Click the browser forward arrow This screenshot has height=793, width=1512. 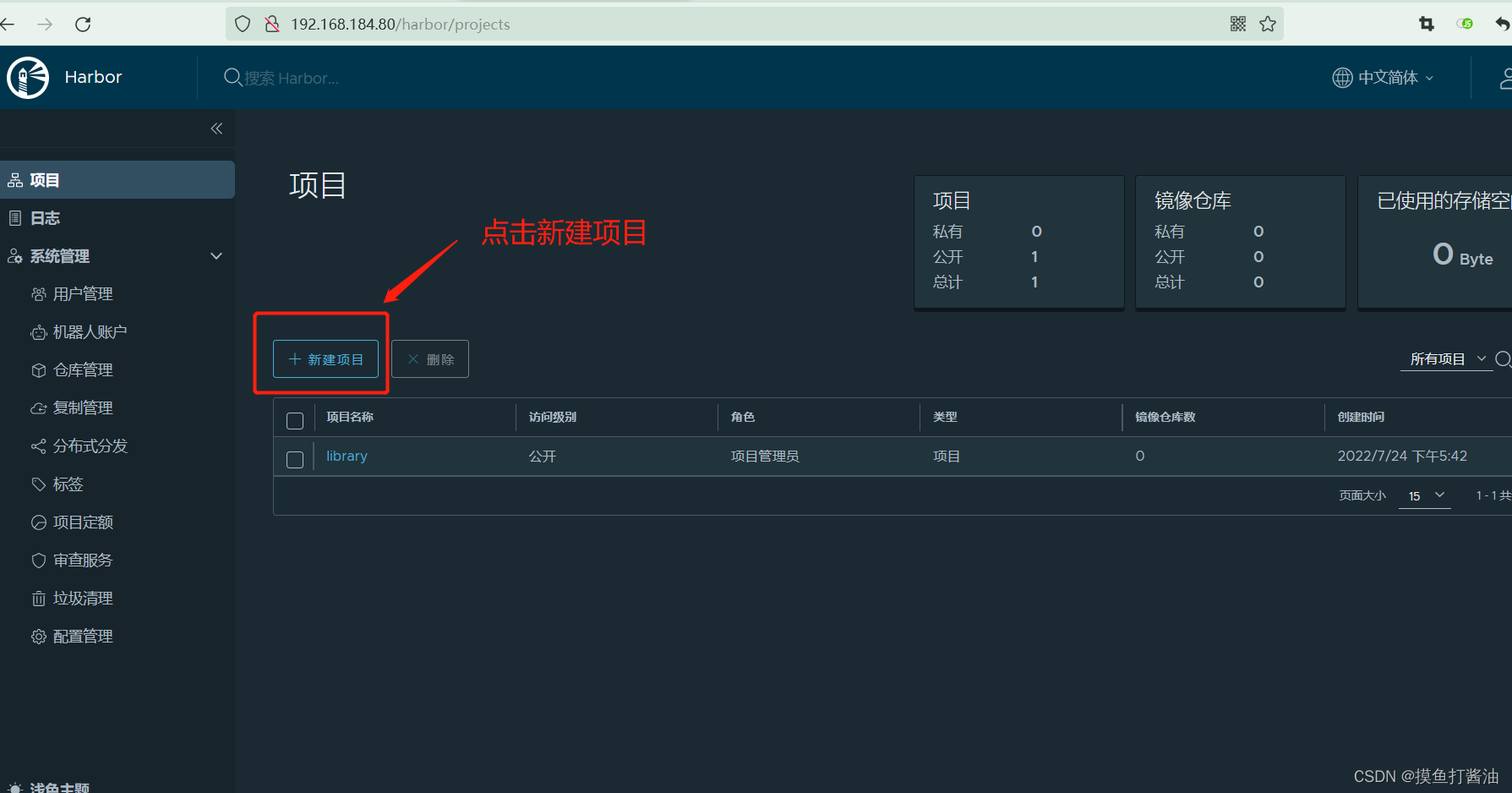point(45,25)
